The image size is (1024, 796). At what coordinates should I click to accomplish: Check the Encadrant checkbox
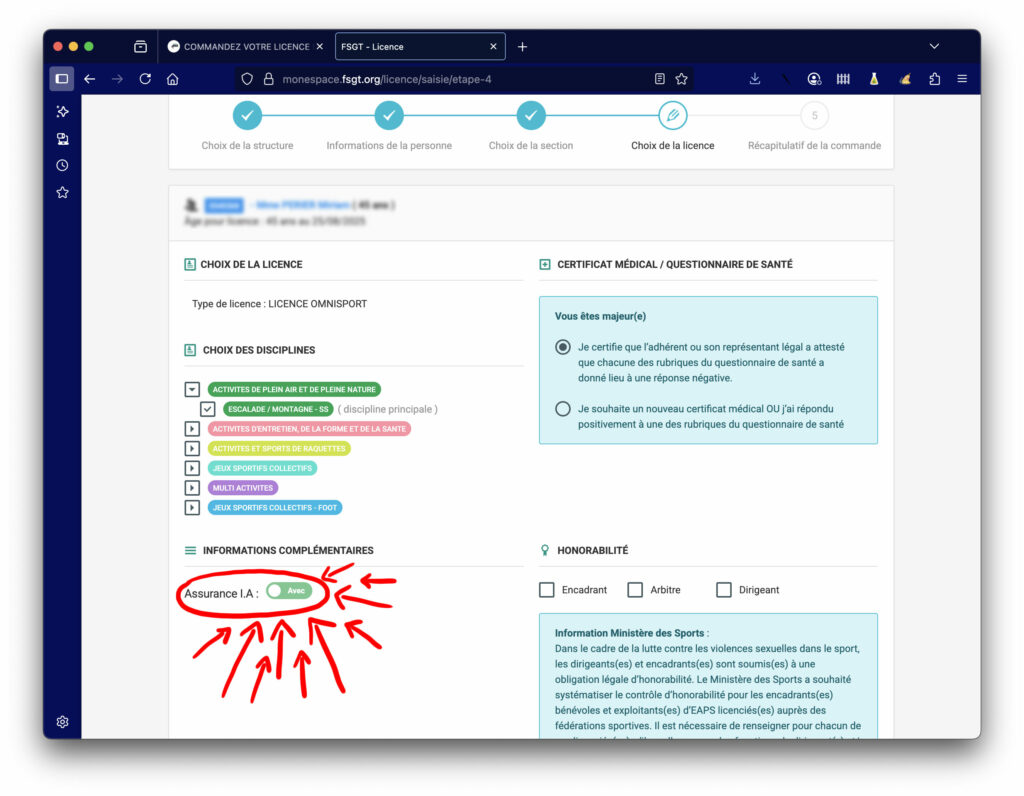(547, 590)
